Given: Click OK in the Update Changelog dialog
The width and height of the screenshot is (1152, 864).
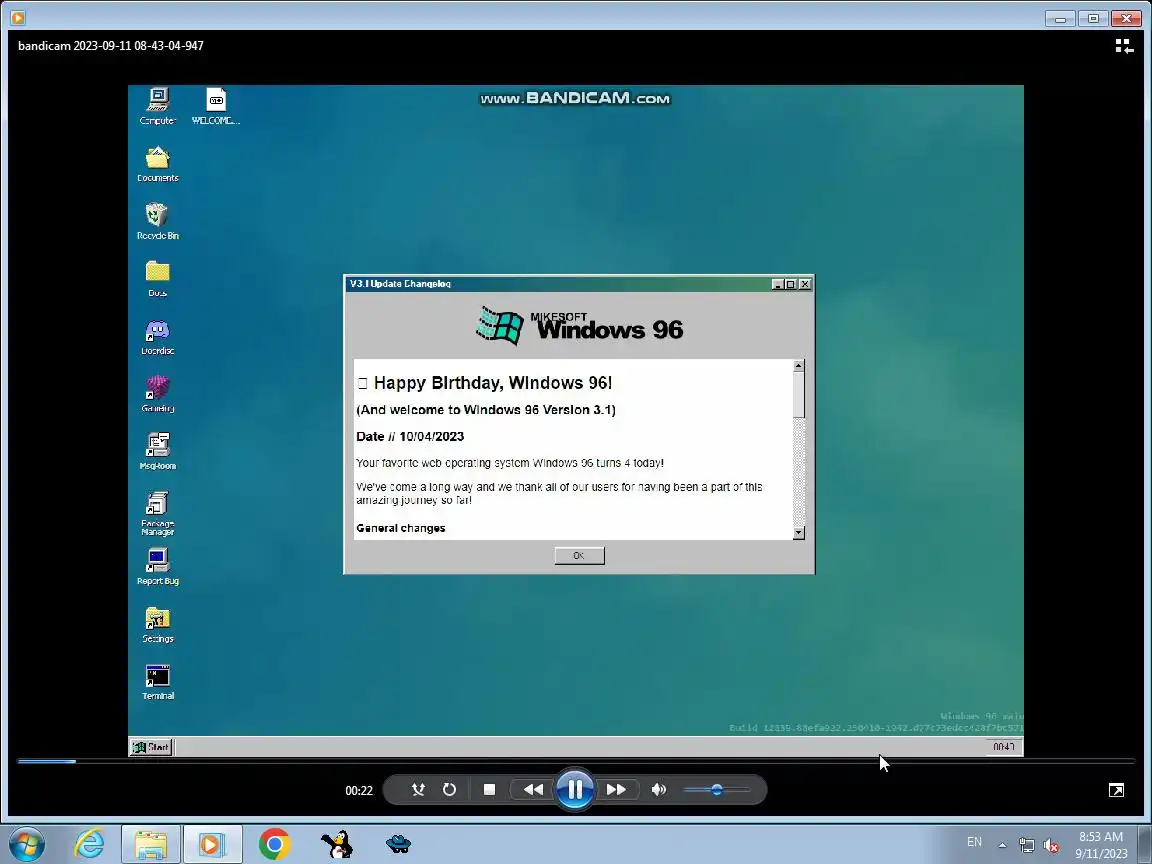Looking at the screenshot, I should pos(579,555).
